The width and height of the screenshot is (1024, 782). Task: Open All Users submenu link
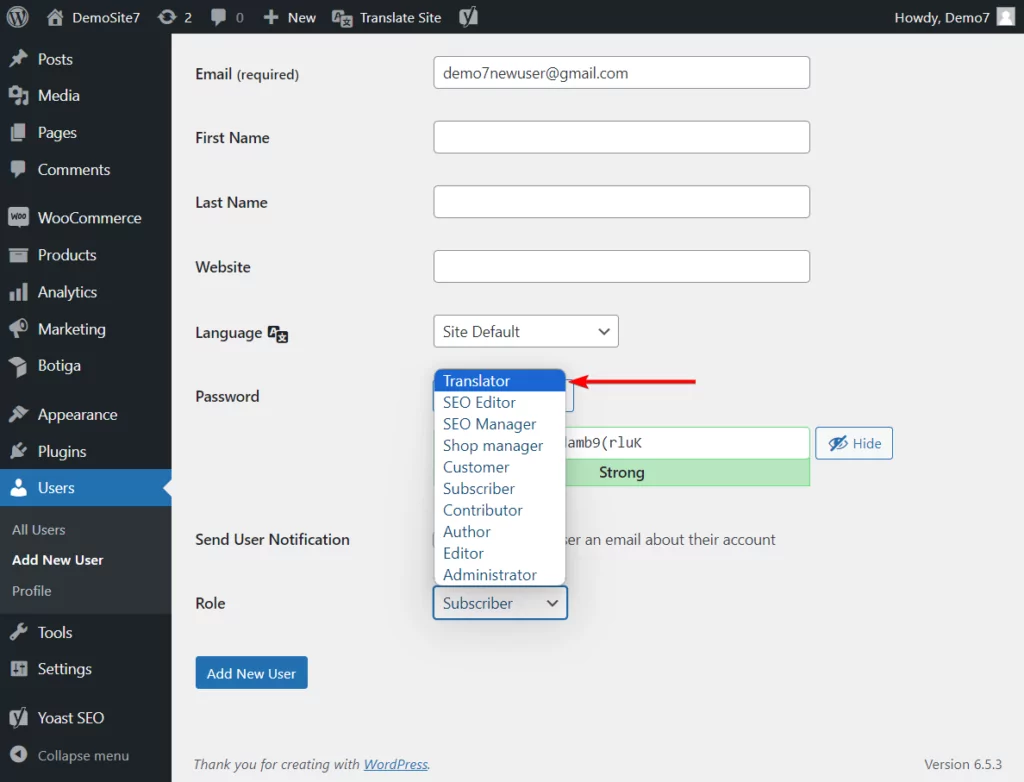click(x=39, y=530)
